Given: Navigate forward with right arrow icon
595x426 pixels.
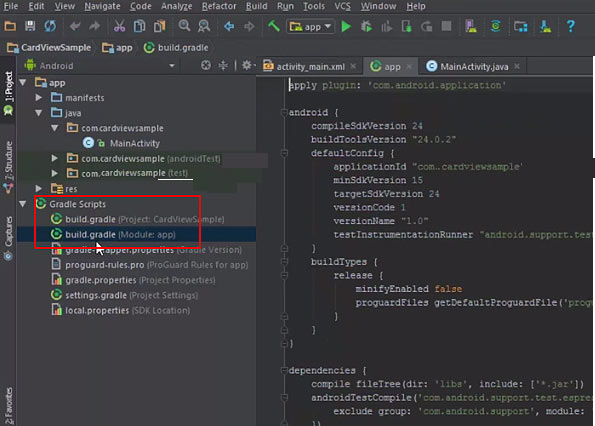Looking at the screenshot, I should pos(249,26).
